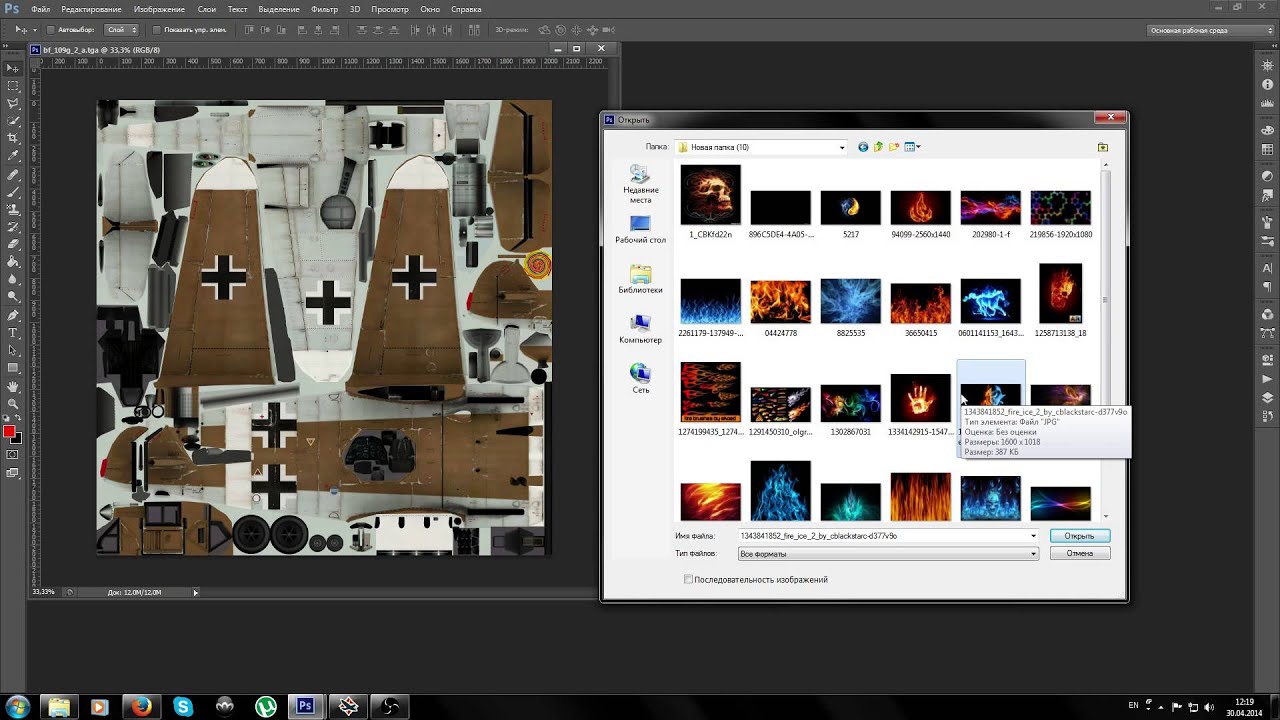The width and height of the screenshot is (1280, 720).
Task: Select the Move tool
Action: point(13,68)
